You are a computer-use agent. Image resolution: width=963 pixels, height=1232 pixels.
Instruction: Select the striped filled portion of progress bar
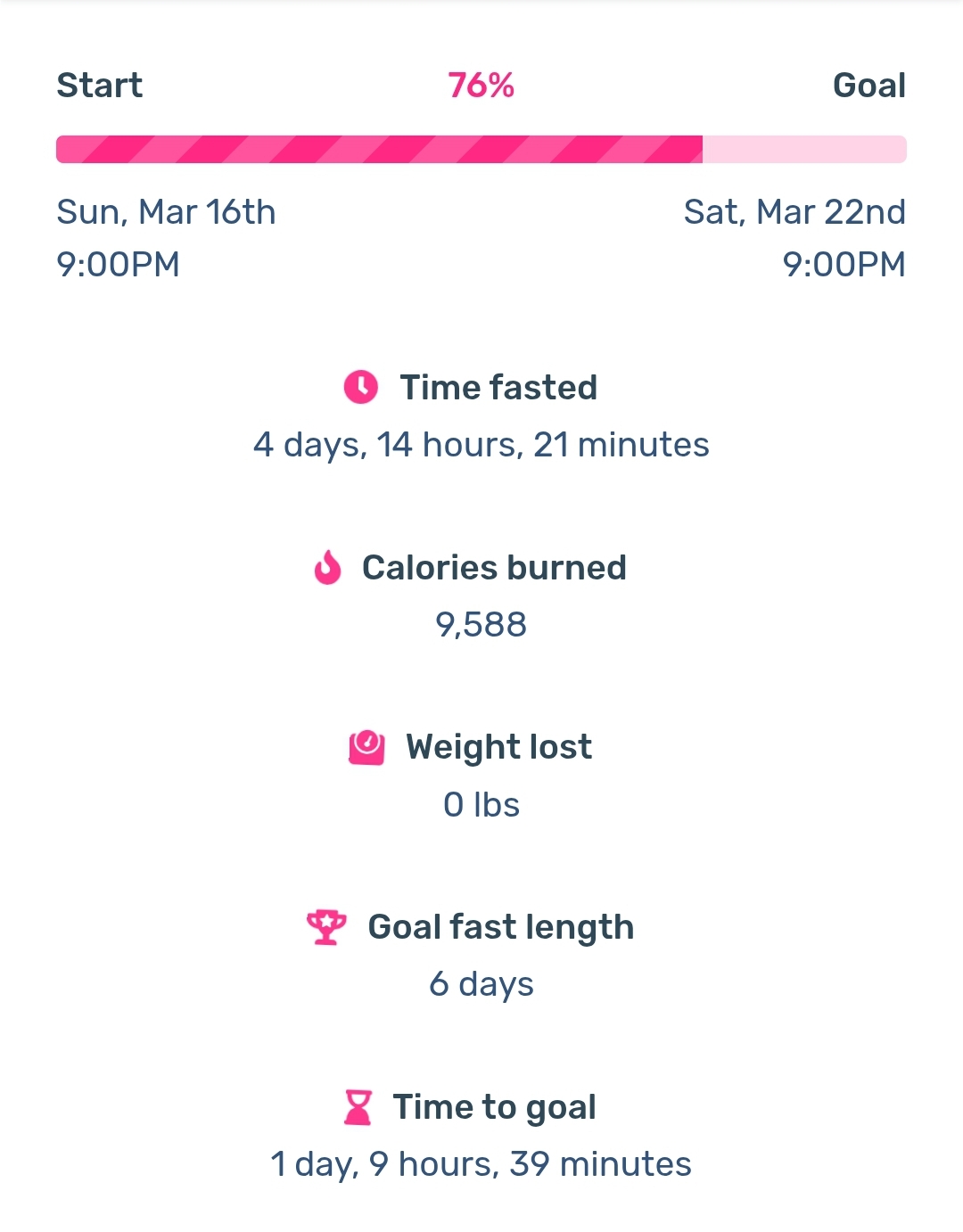coord(379,149)
